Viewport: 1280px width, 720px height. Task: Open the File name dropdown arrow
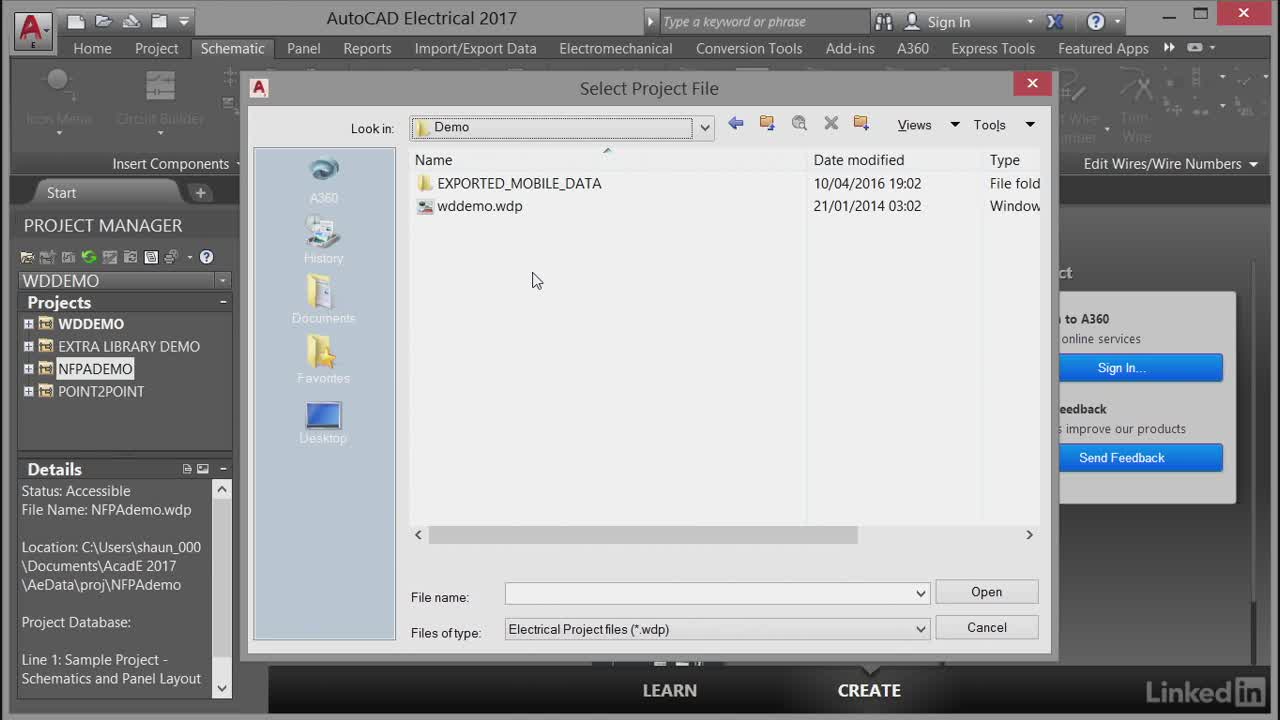click(920, 593)
